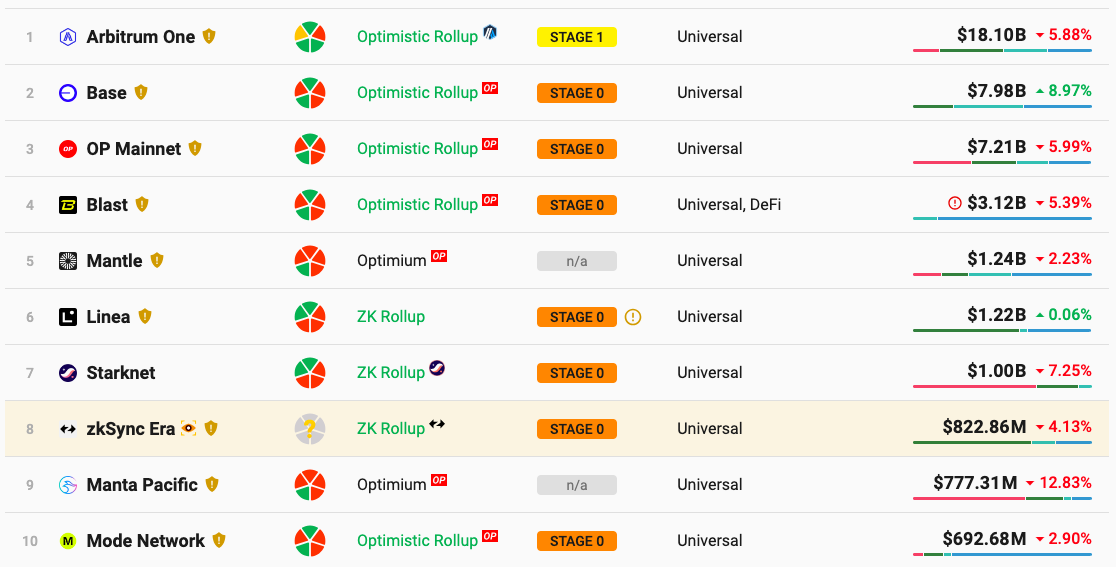Viewport: 1116px width, 567px height.
Task: Click the TVL breakdown bar under $18.10B
Action: point(1002,50)
